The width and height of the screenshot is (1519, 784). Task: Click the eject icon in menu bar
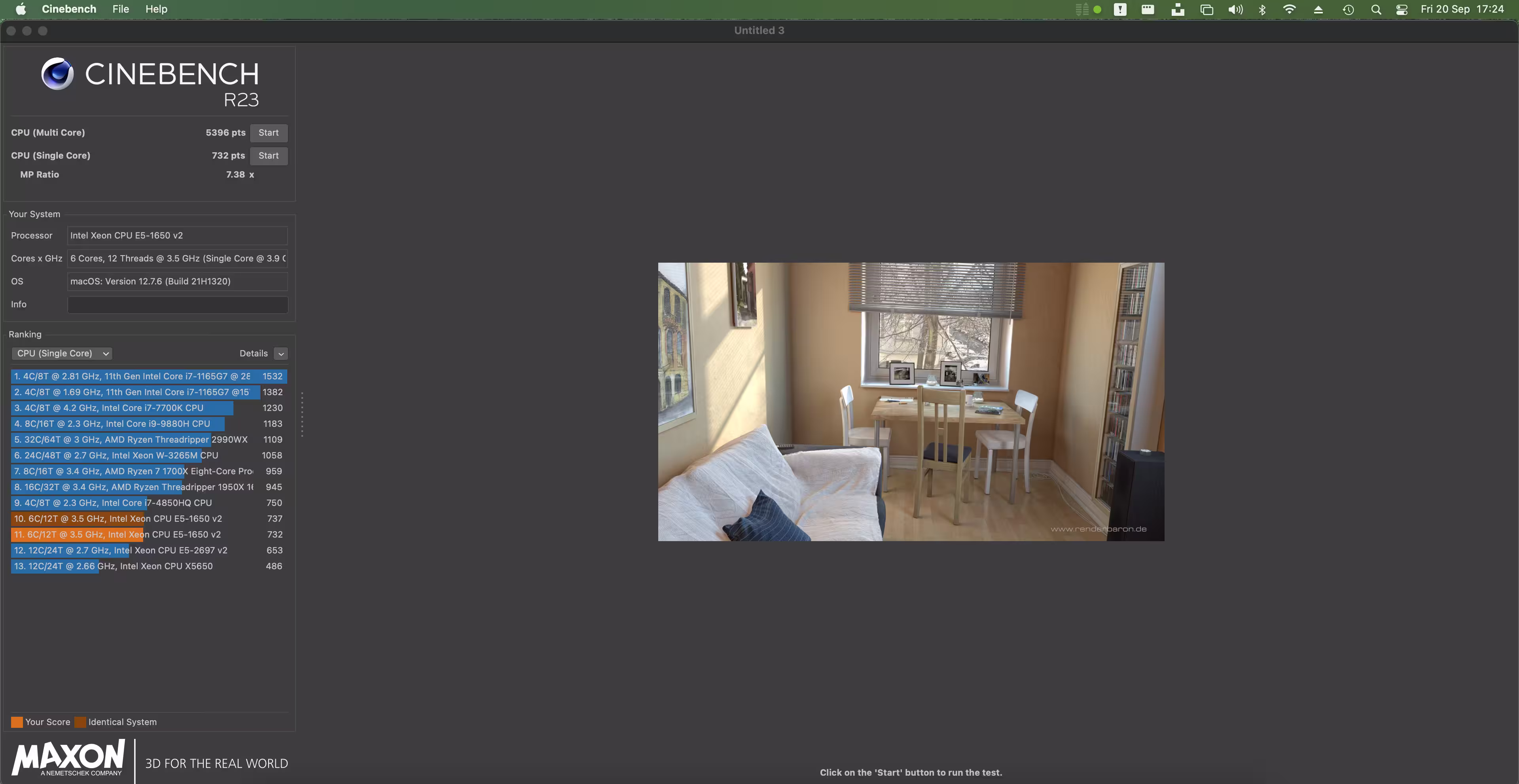coord(1318,9)
